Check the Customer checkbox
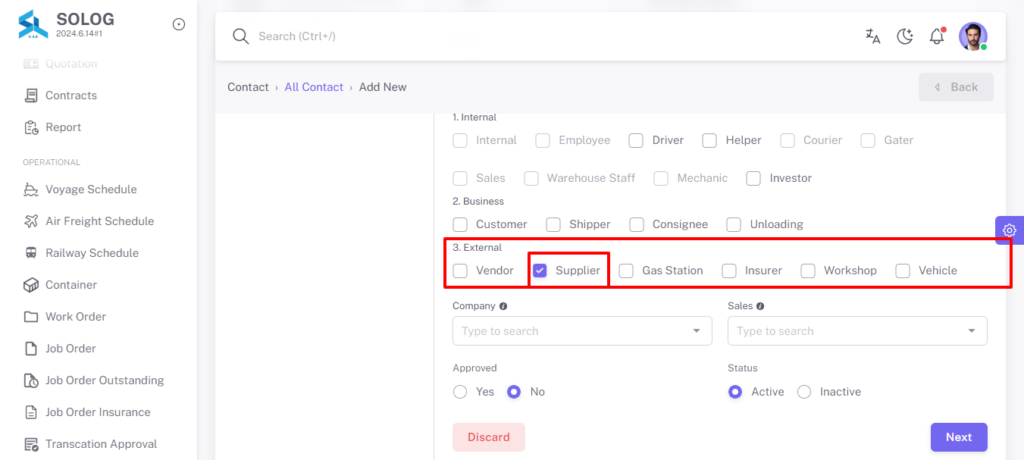The image size is (1024, 460). [460, 225]
